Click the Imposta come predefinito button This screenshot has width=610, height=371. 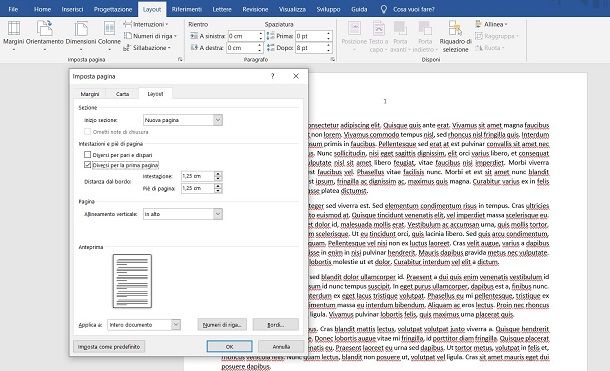(x=109, y=346)
